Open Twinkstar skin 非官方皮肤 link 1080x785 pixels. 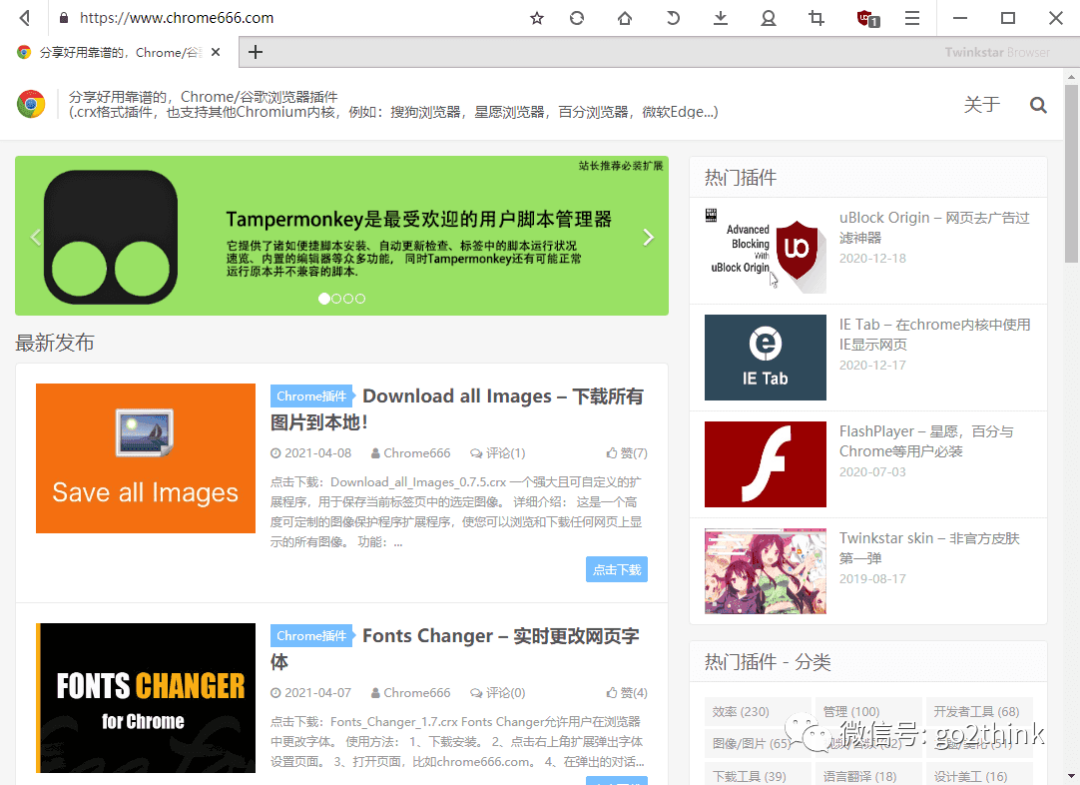[929, 547]
